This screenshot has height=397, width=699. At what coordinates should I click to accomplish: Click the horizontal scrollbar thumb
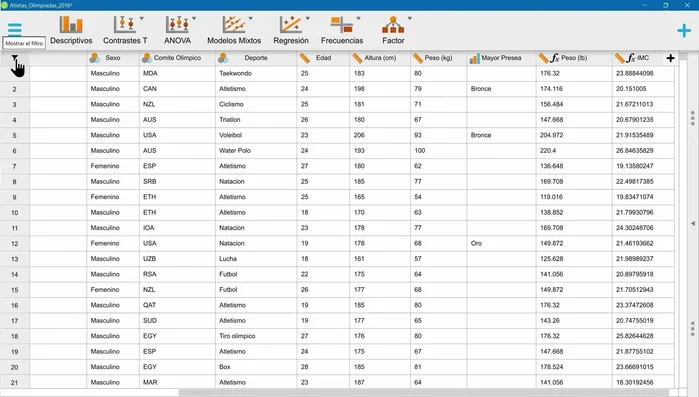[x=424, y=393]
